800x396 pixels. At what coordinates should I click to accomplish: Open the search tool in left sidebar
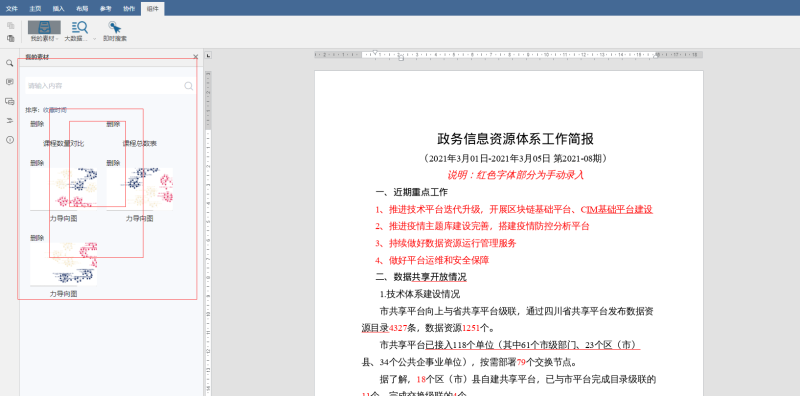[10, 63]
